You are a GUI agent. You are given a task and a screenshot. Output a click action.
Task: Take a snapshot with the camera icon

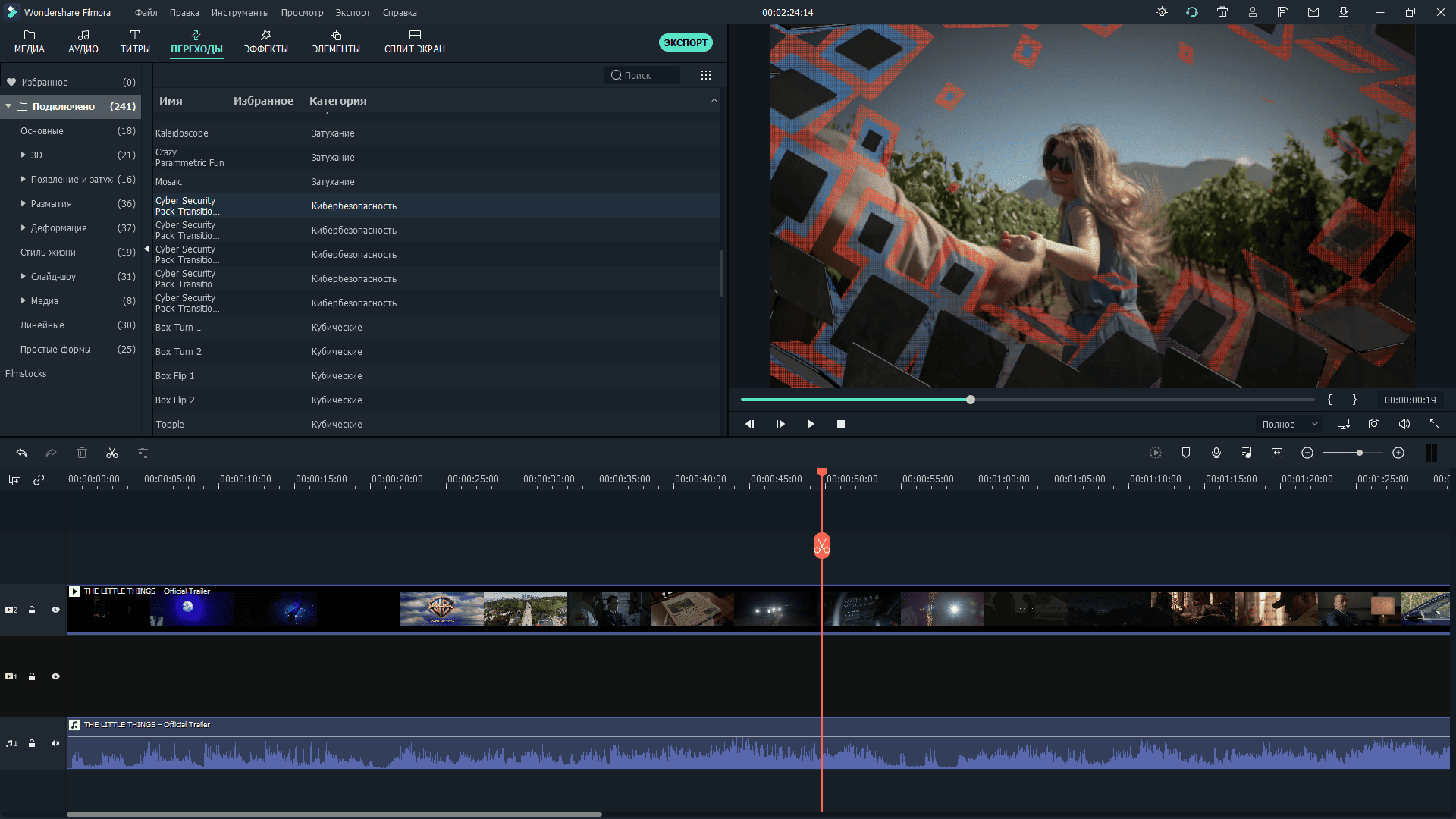(1374, 424)
